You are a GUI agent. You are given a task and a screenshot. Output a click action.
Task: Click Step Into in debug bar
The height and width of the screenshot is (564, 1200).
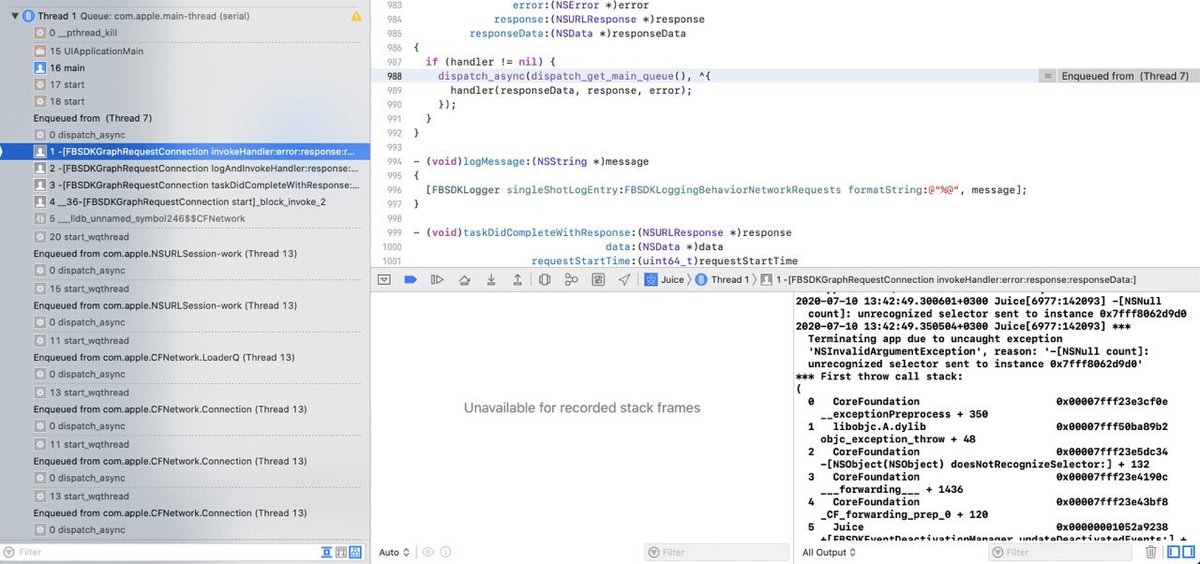[490, 280]
